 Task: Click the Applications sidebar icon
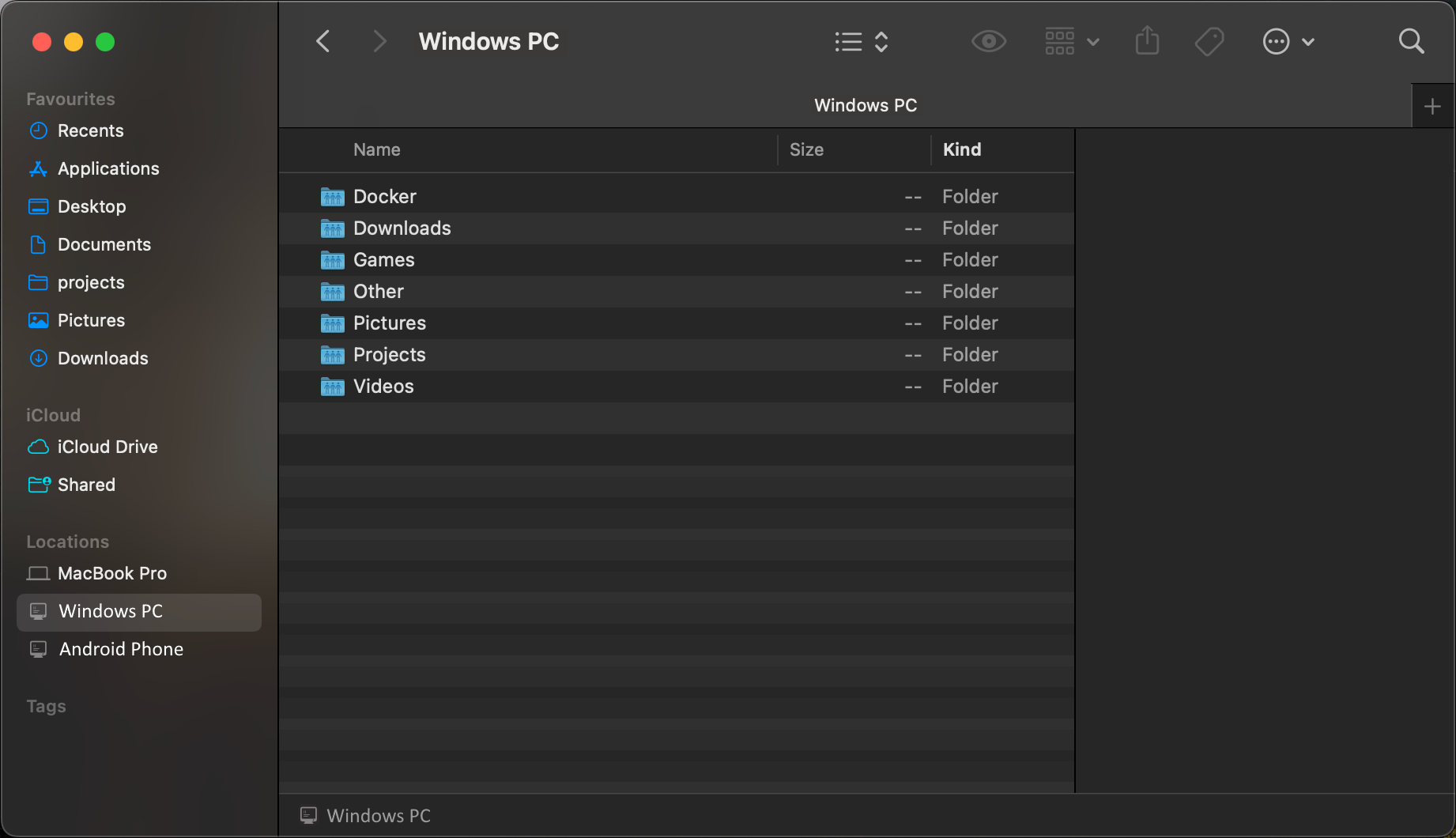38,168
